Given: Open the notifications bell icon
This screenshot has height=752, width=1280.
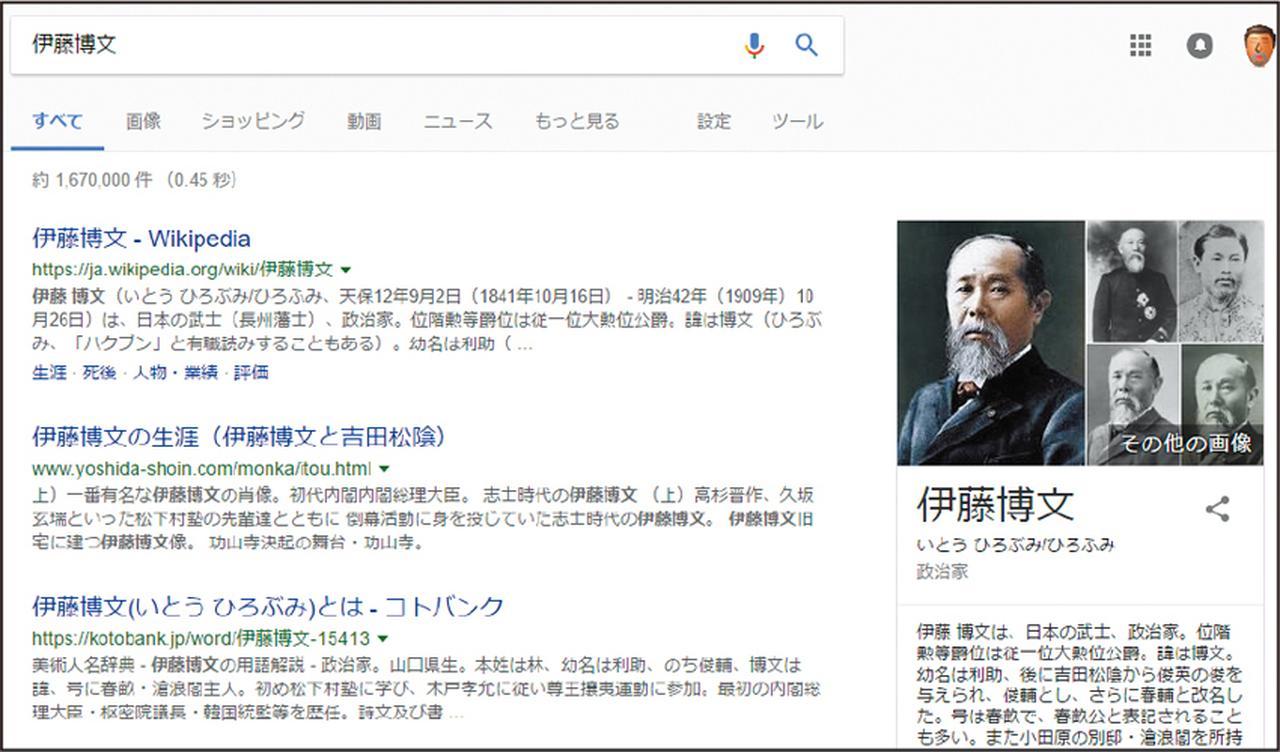Looking at the screenshot, I should pyautogui.click(x=1200, y=45).
